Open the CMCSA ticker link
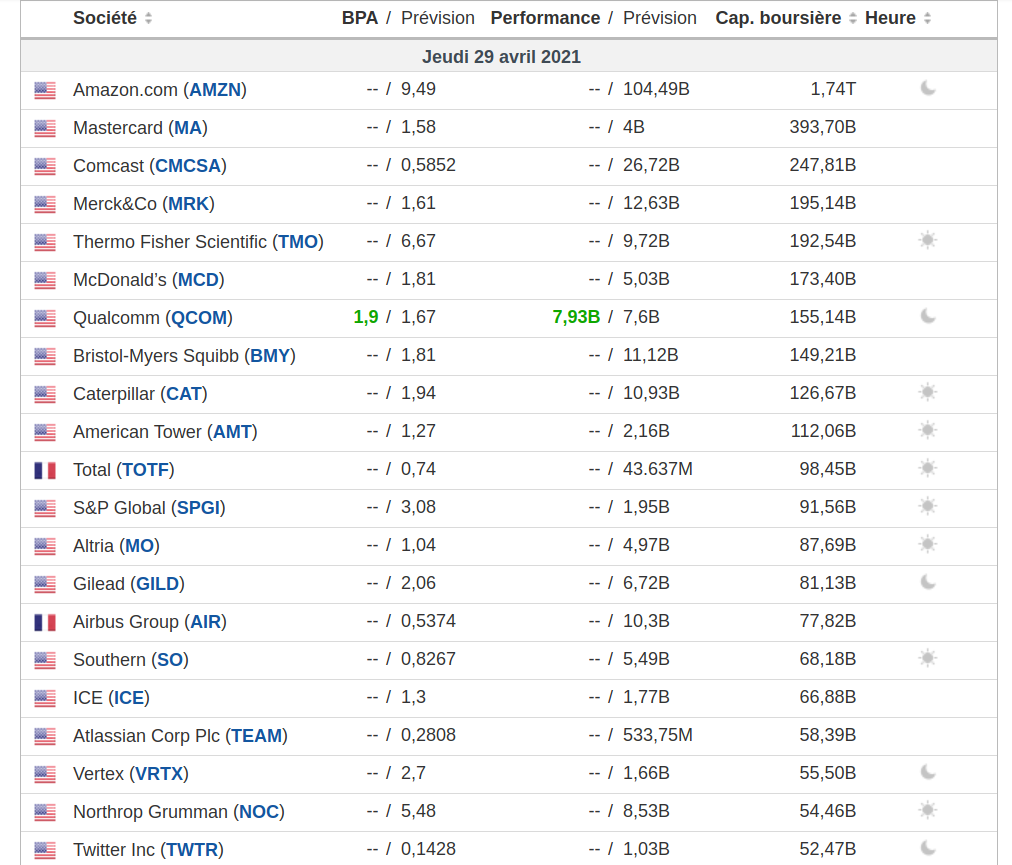Screen dimensions: 1012x865 coord(188,166)
